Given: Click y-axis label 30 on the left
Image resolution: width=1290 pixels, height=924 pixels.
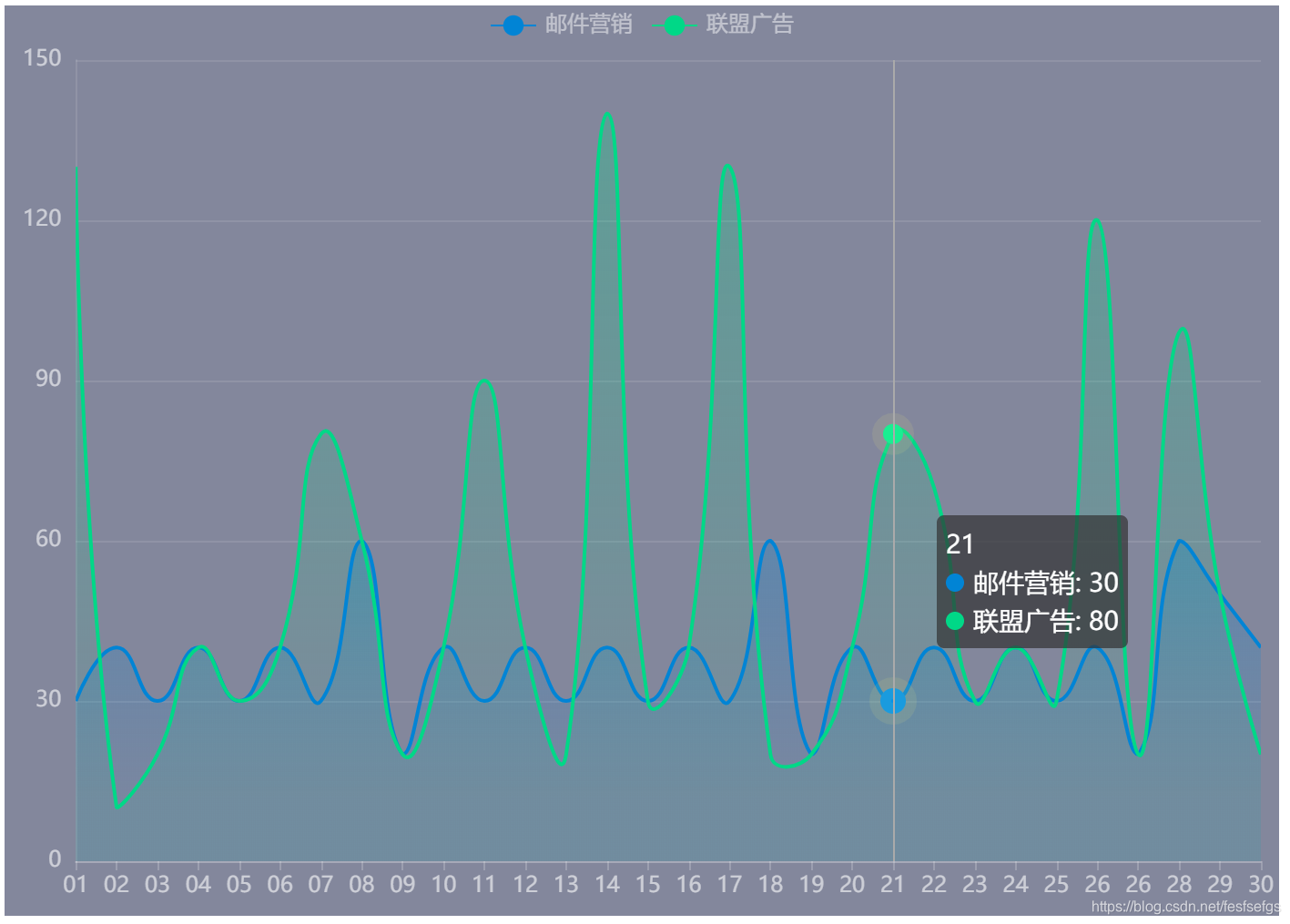Looking at the screenshot, I should (48, 699).
